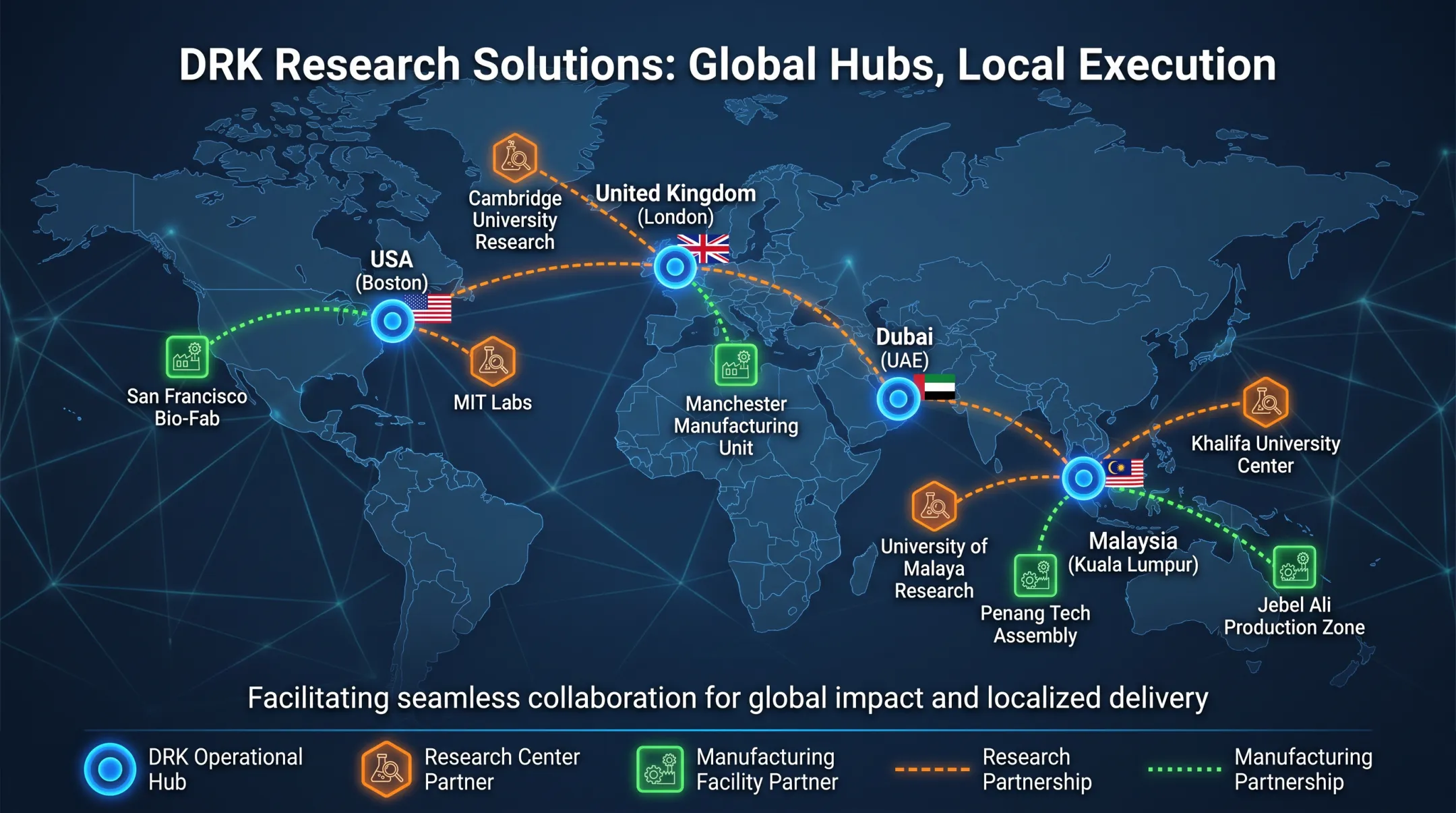Click the 'Dubai (UAE)' label
The height and width of the screenshot is (813, 1456).
(905, 348)
